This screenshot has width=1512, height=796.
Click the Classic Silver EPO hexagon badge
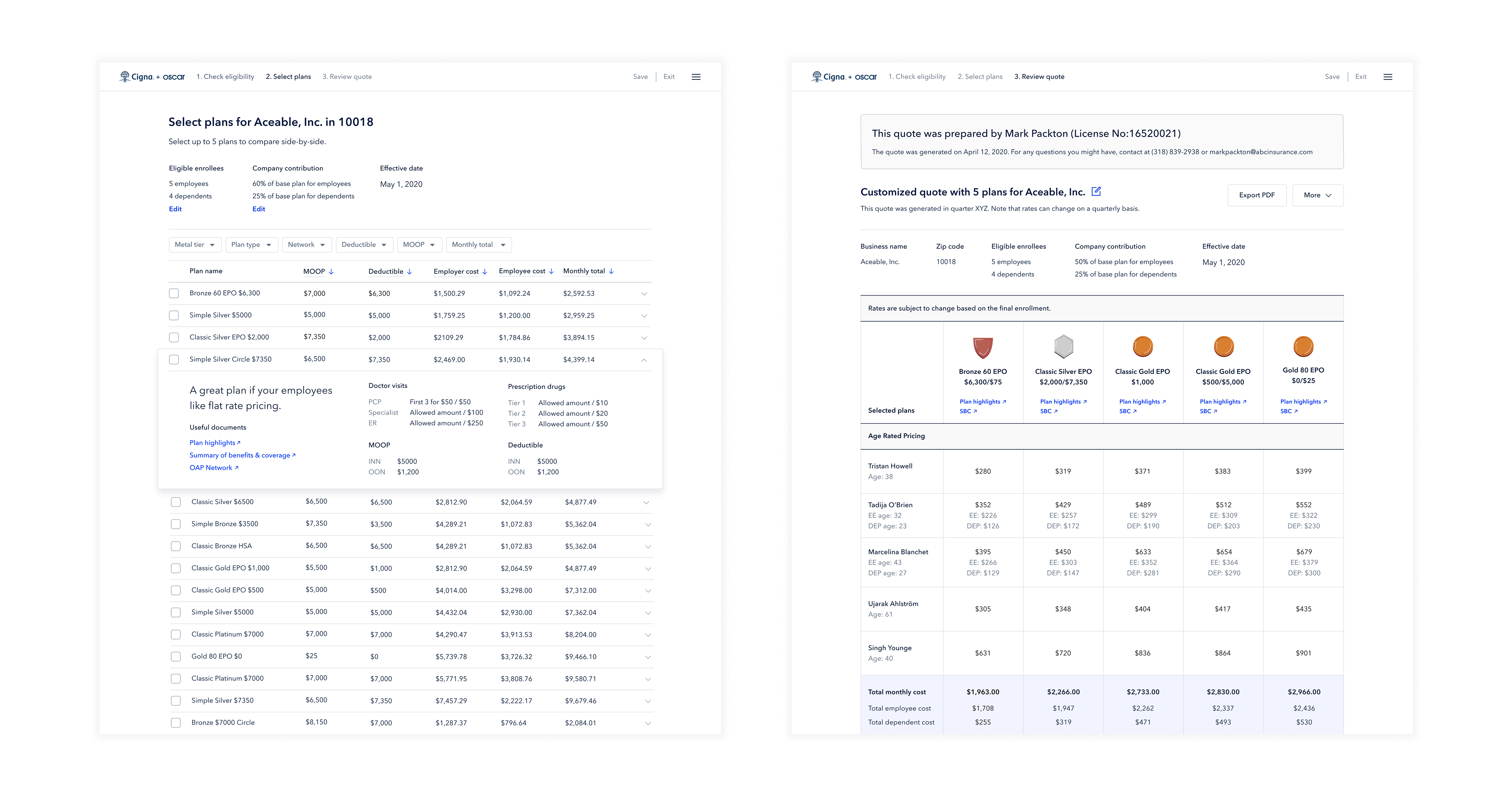(x=1063, y=347)
